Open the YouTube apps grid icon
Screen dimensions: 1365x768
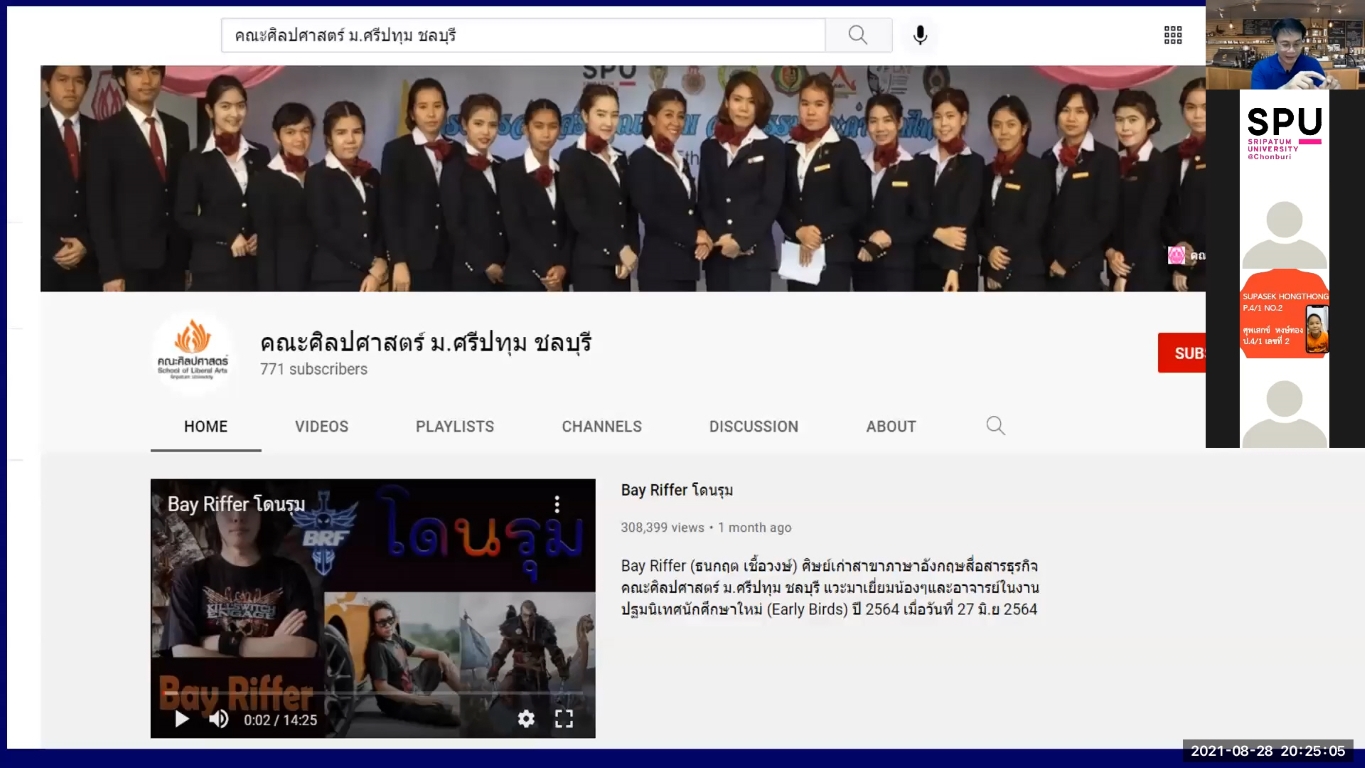coord(1173,35)
